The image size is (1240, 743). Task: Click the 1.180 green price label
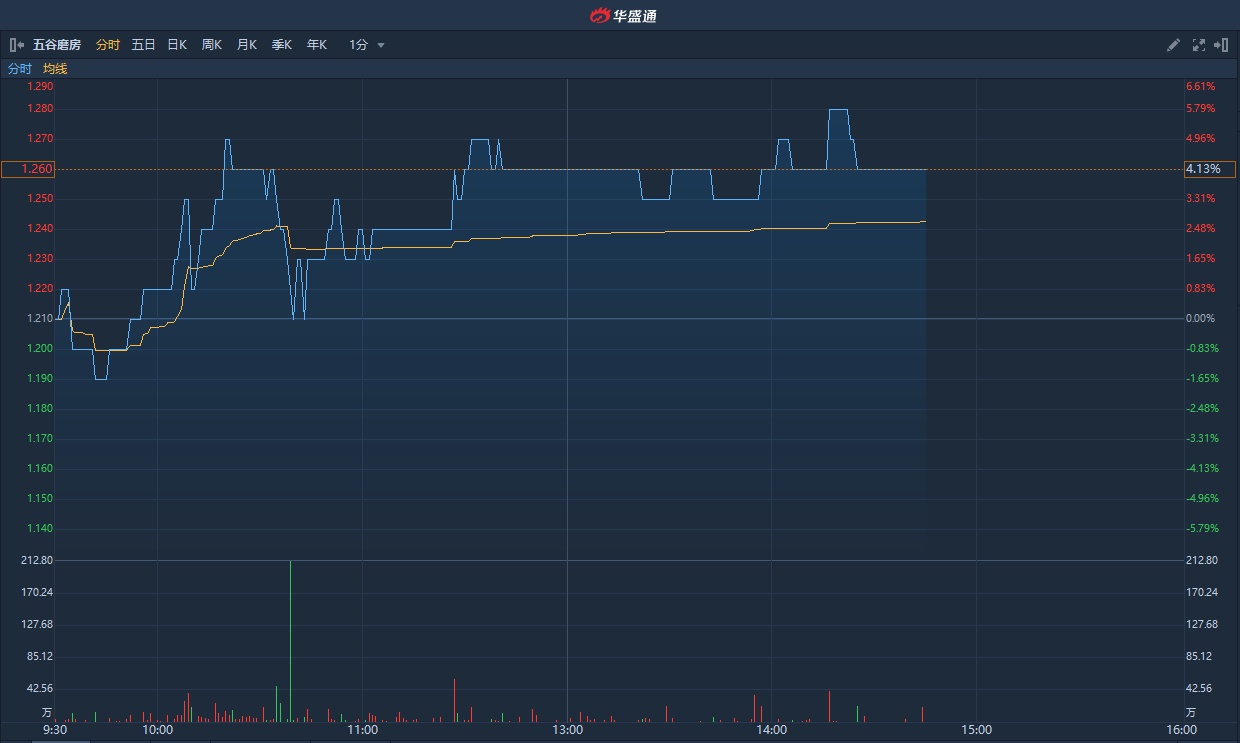41,408
